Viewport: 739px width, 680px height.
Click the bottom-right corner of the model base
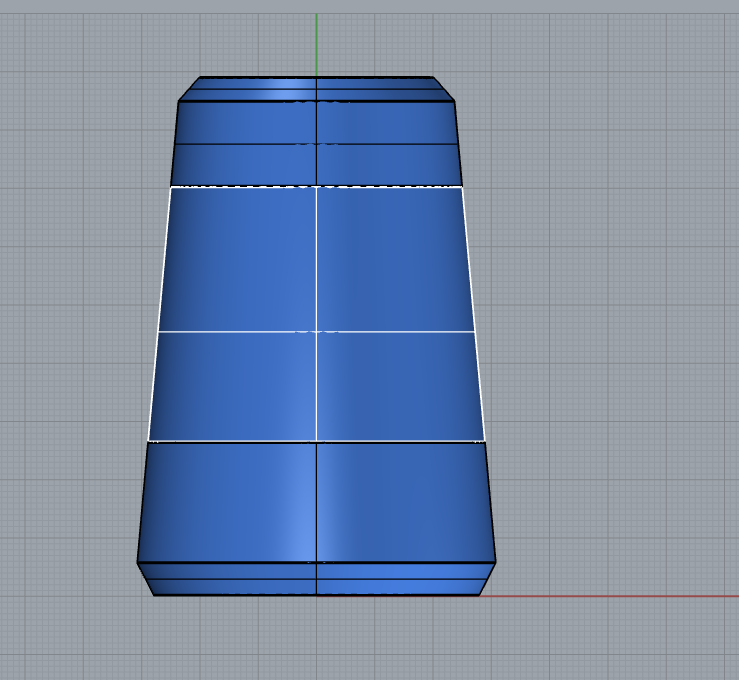pos(479,595)
